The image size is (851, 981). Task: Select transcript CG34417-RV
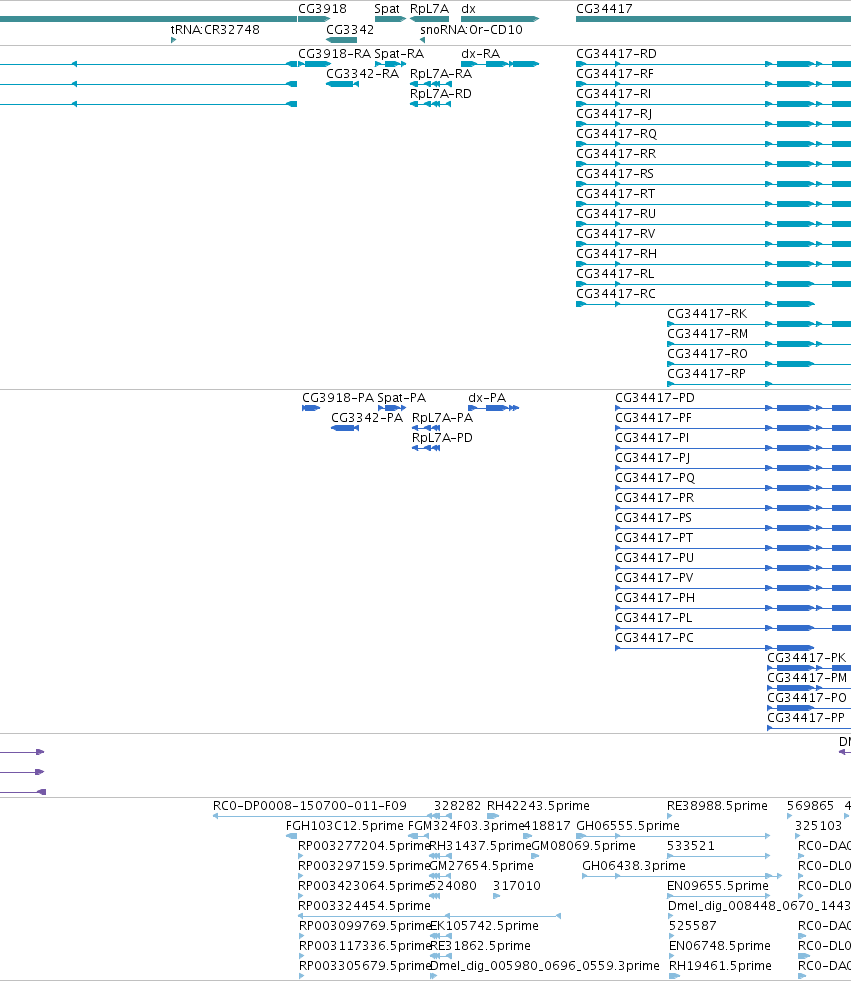tap(616, 234)
